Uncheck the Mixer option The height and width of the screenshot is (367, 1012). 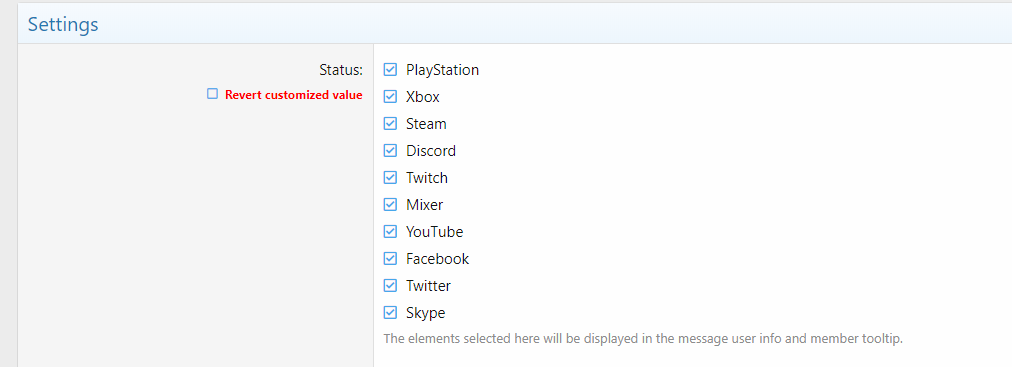point(390,204)
